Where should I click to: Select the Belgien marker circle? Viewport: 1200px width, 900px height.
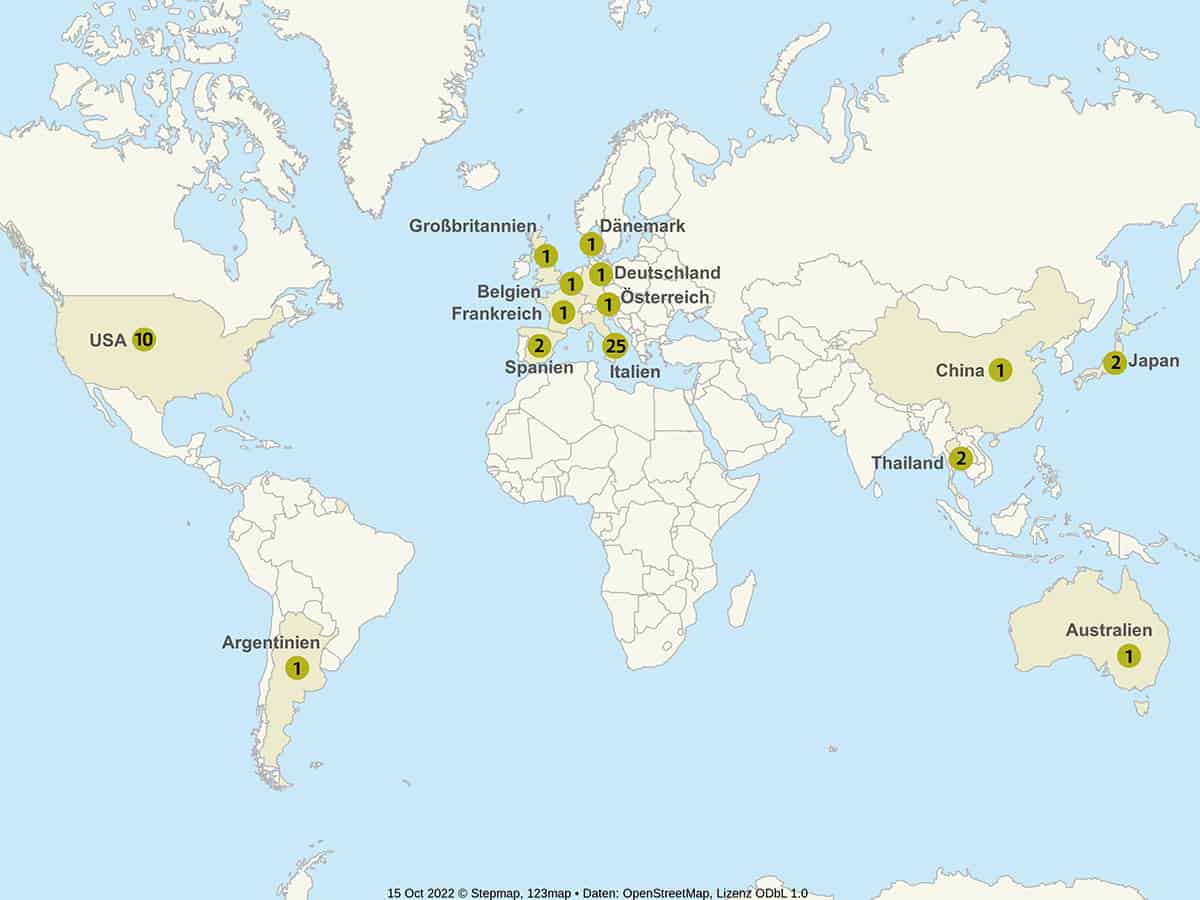tap(570, 284)
